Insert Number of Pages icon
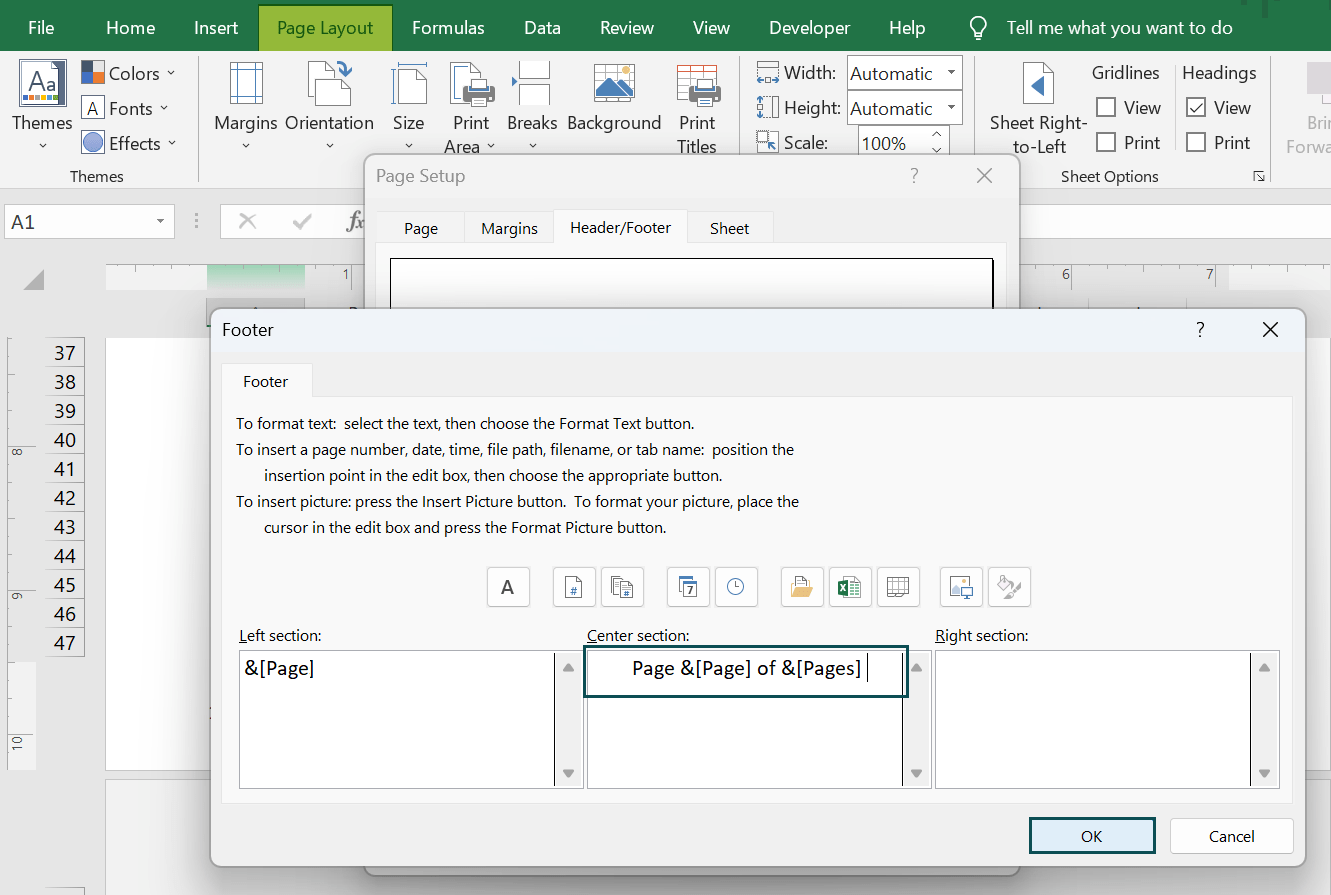1331x895 pixels. (x=622, y=587)
